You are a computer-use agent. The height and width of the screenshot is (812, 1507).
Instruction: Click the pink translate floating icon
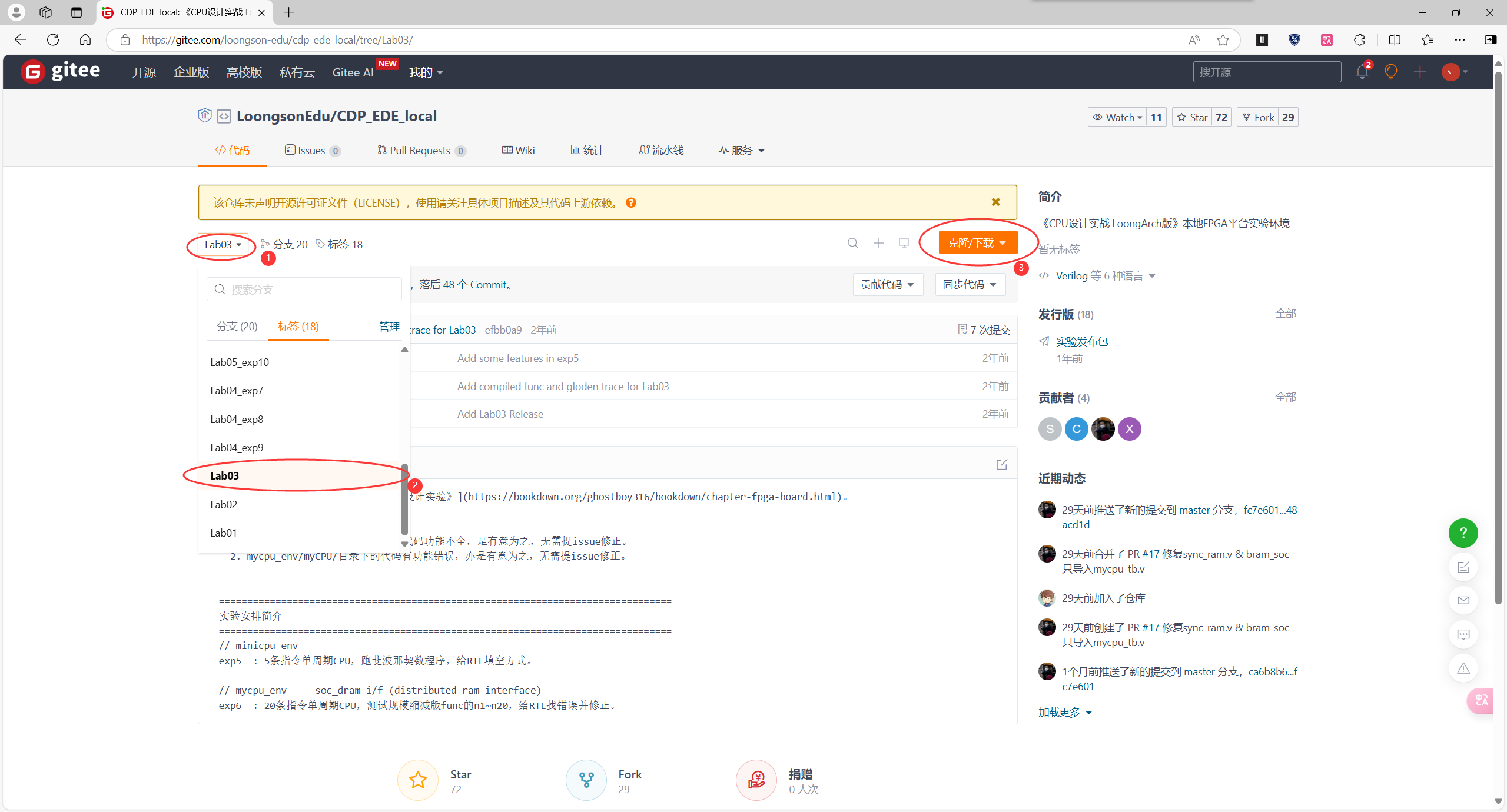[1480, 701]
